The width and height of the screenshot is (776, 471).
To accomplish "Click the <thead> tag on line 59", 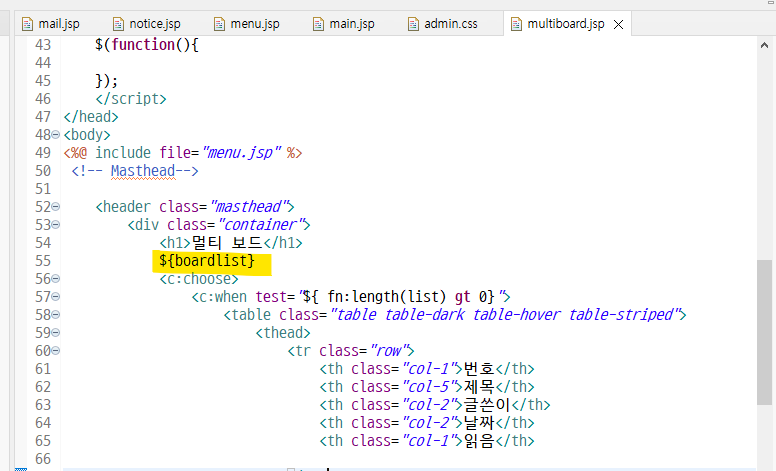I will click(283, 332).
